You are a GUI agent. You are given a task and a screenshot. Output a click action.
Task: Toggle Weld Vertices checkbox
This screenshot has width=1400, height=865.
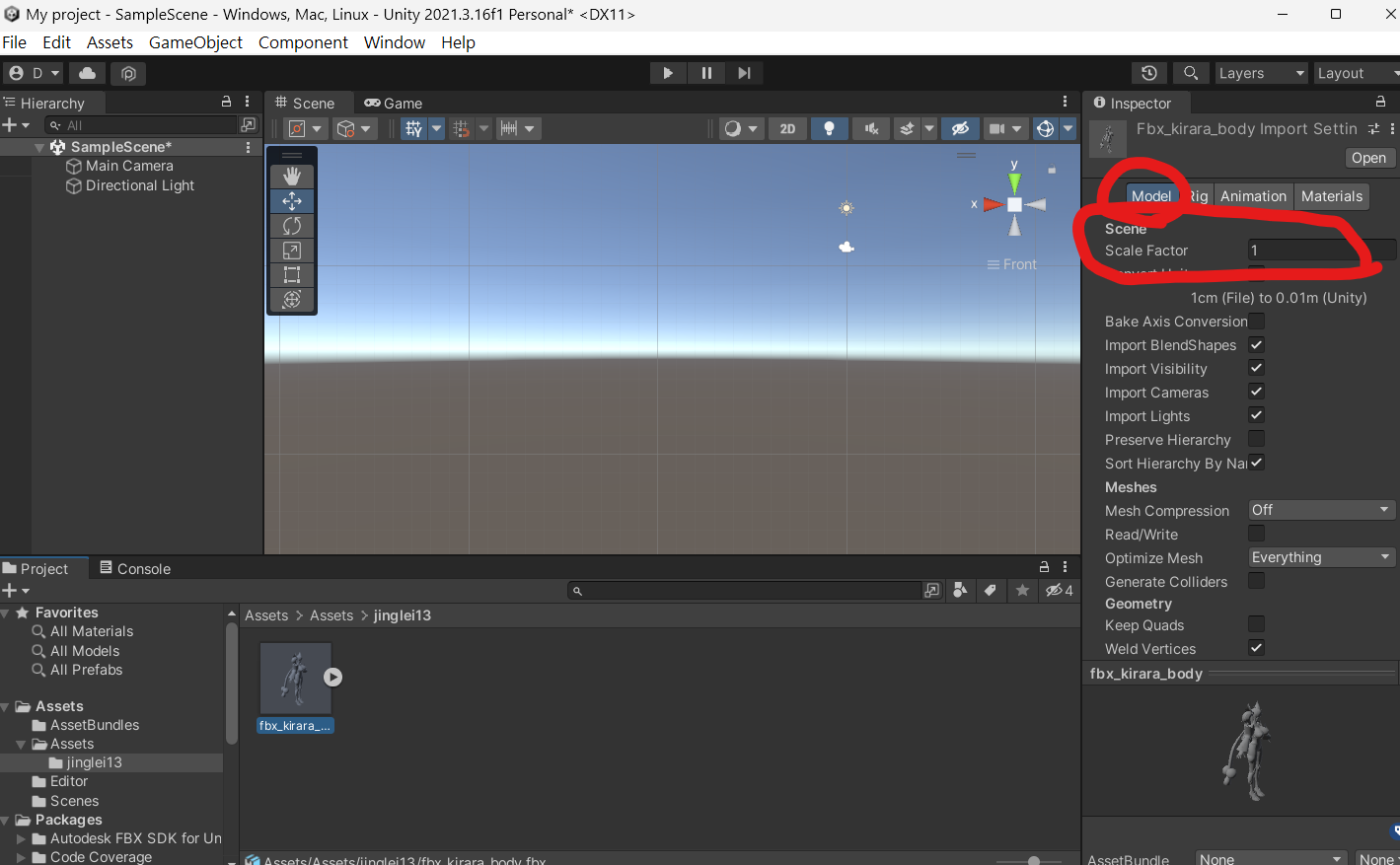pyautogui.click(x=1256, y=648)
